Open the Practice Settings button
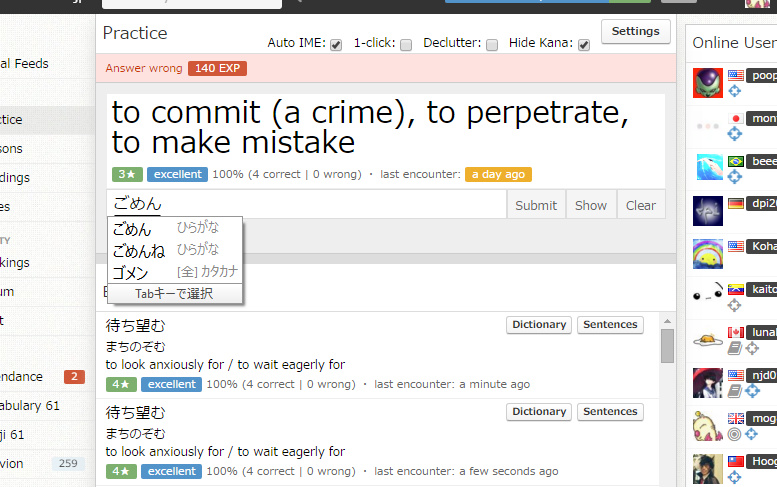The width and height of the screenshot is (777, 487). pos(635,31)
